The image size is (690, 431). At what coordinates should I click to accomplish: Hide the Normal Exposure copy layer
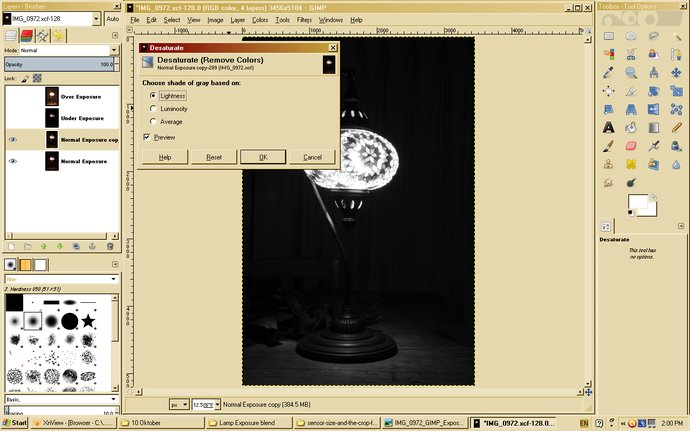coord(13,140)
